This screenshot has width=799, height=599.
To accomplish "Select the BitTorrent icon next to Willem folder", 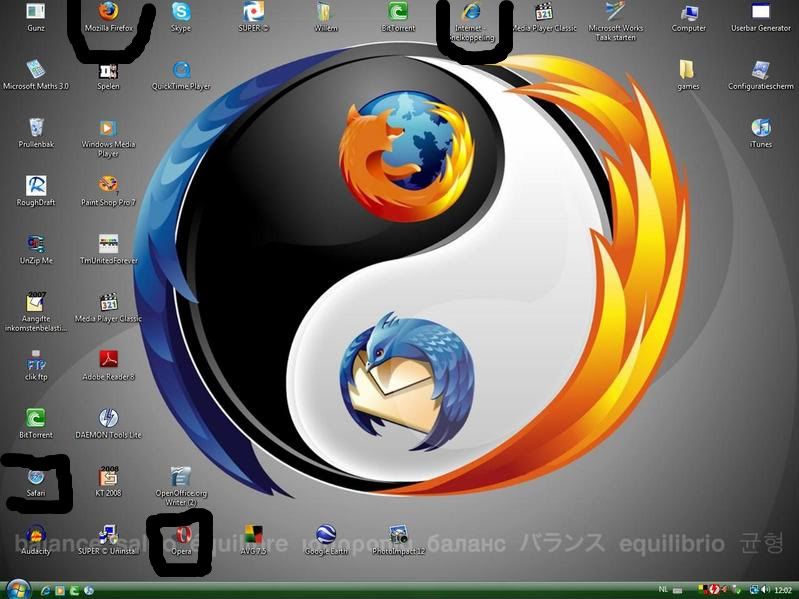I will pyautogui.click(x=398, y=17).
